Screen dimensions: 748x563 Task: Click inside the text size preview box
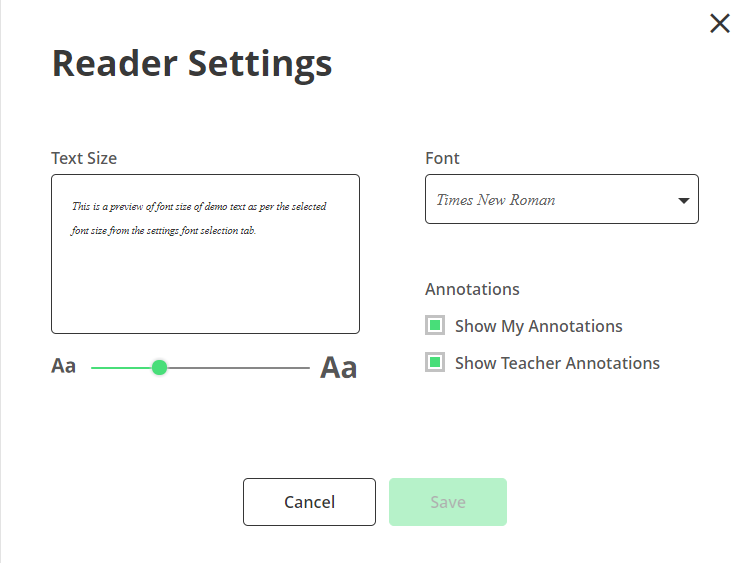tap(205, 285)
